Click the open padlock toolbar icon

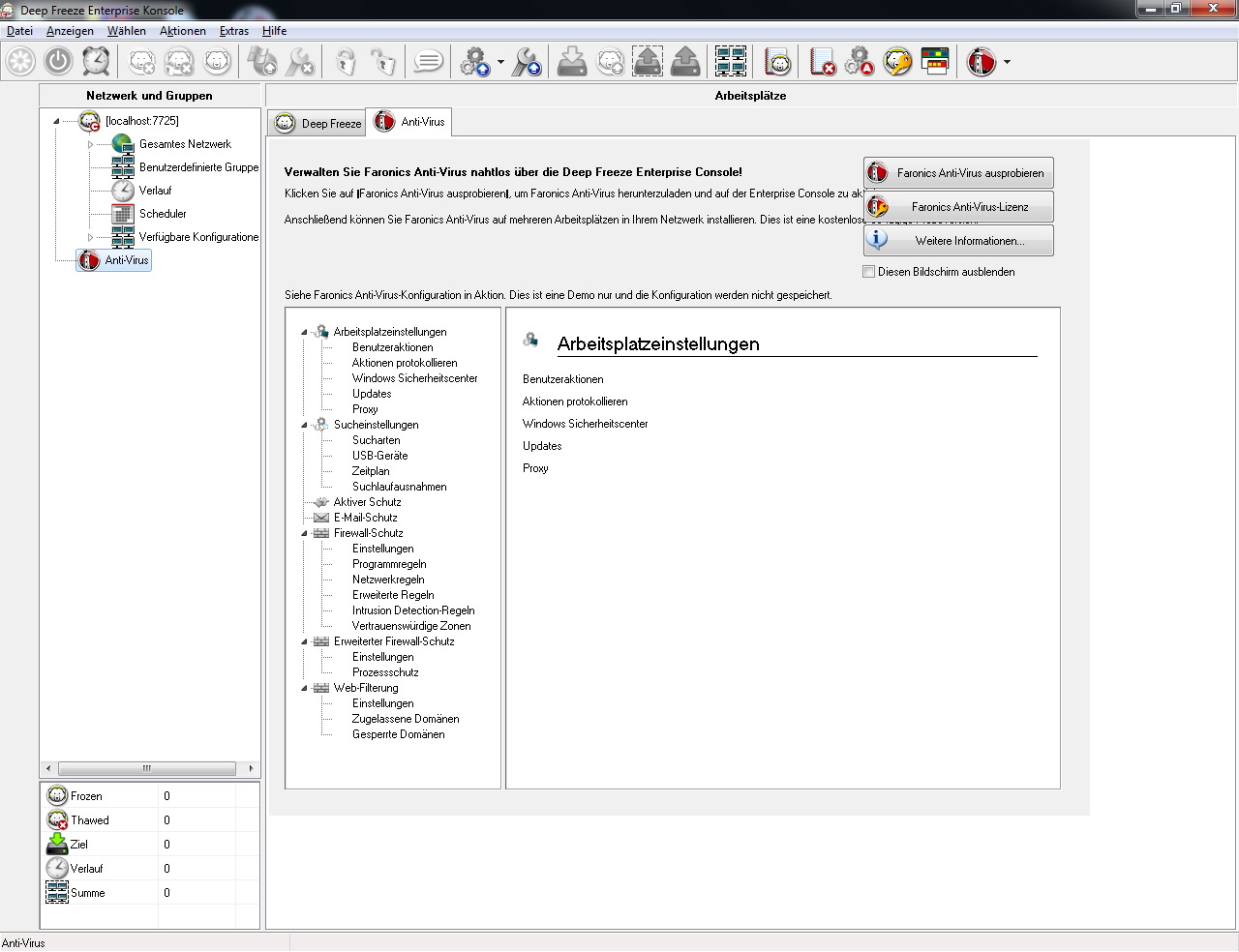[x=383, y=62]
